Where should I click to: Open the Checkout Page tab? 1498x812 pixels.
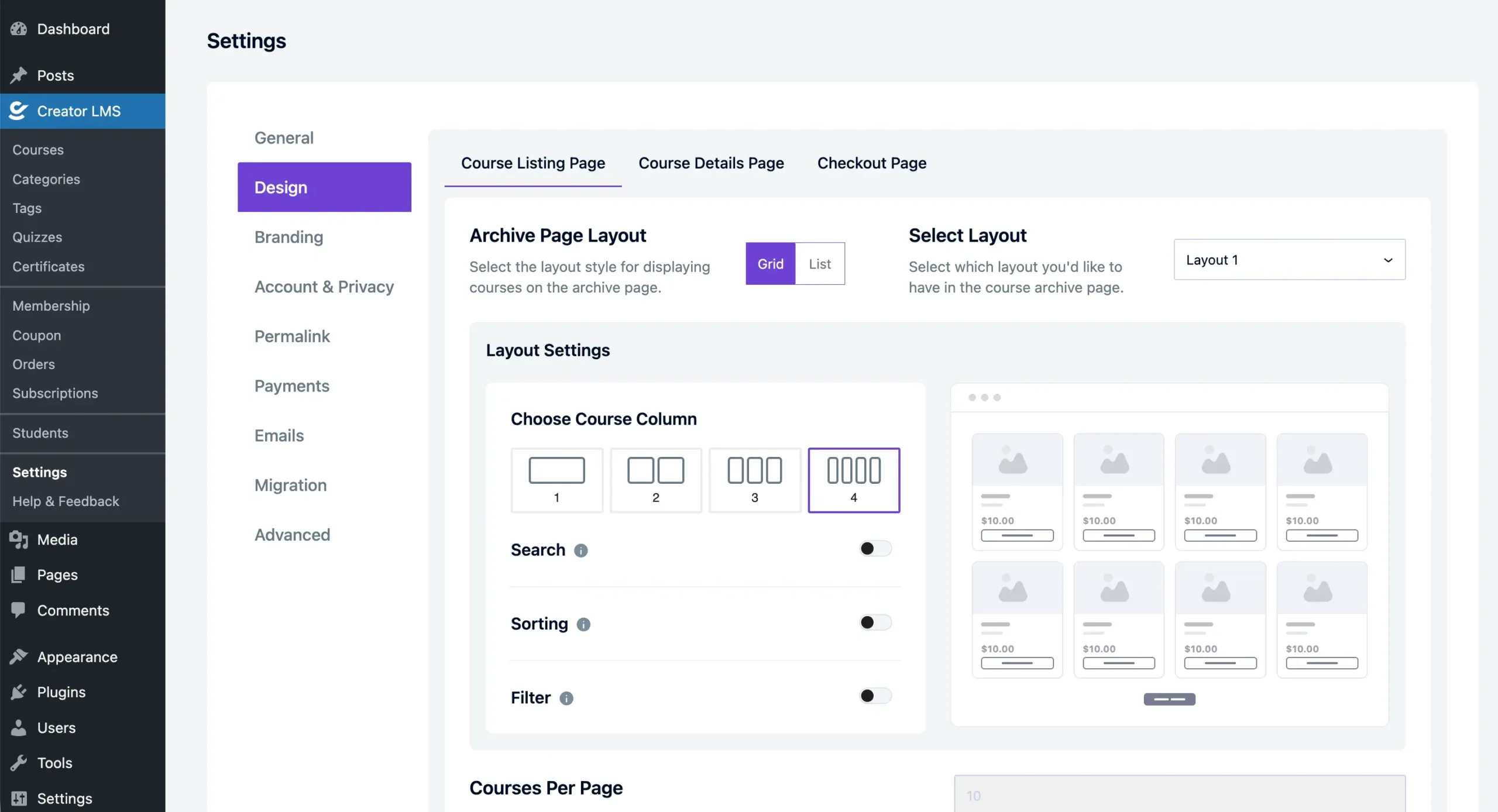[x=871, y=163]
